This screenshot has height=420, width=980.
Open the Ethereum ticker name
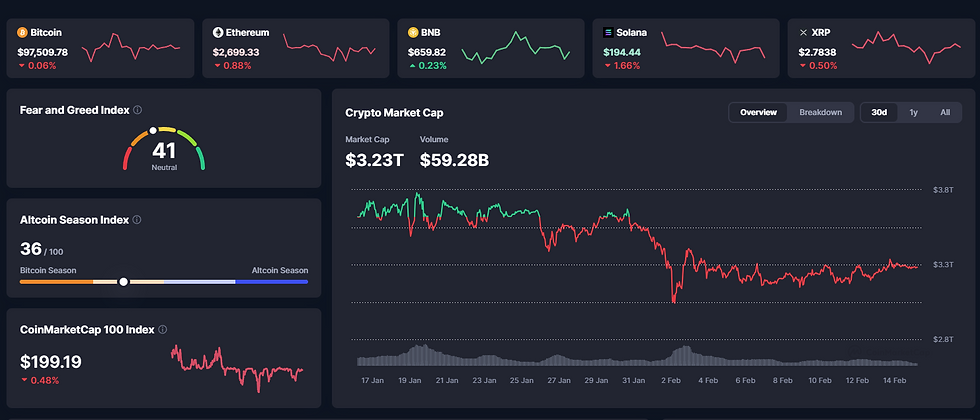247,32
